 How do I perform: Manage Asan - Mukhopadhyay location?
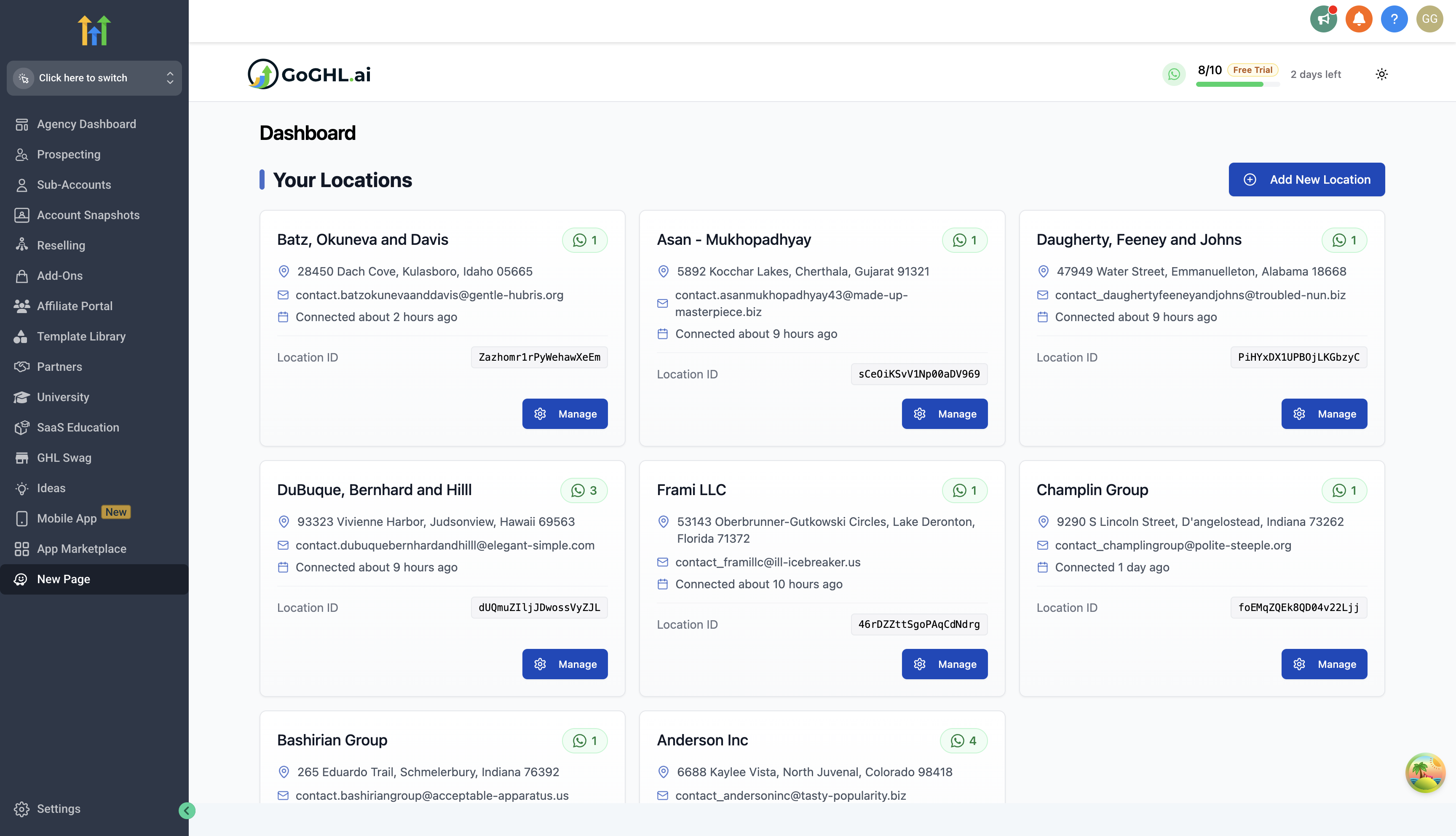(945, 414)
